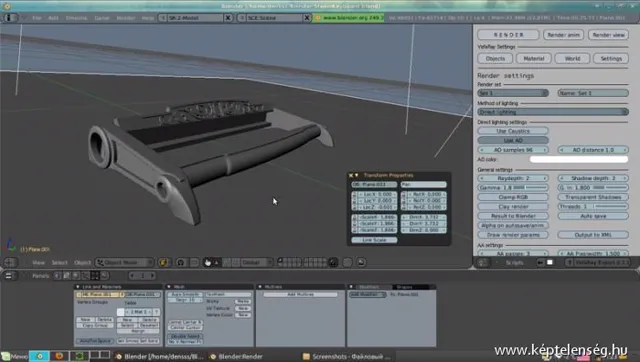Edit the OB: Plane.001 name field
The height and width of the screenshot is (362, 640).
click(374, 184)
